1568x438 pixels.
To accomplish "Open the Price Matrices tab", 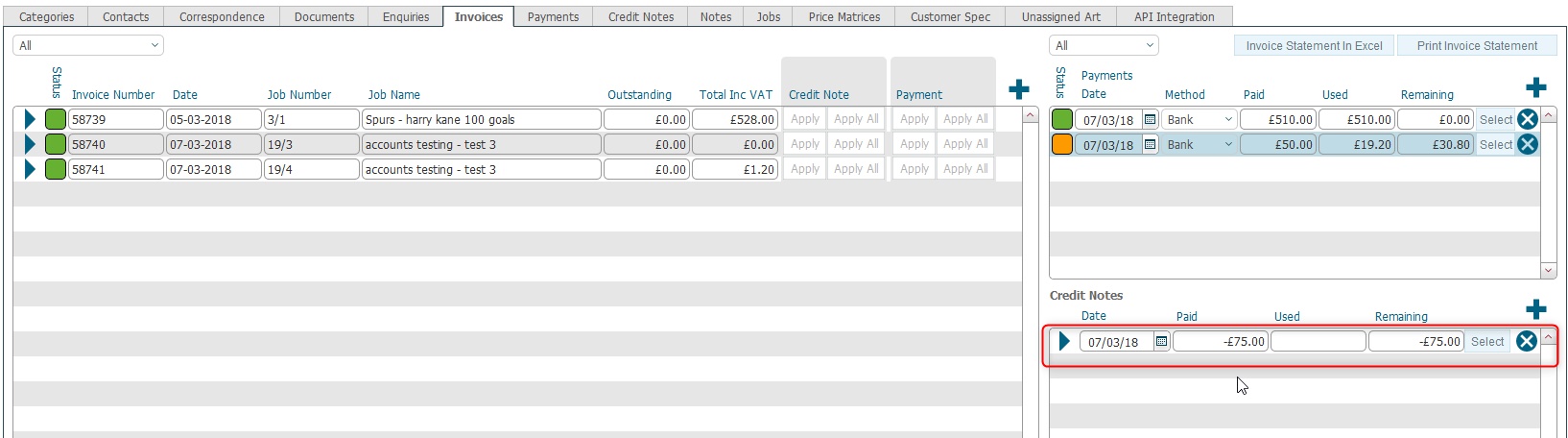I will pos(843,16).
